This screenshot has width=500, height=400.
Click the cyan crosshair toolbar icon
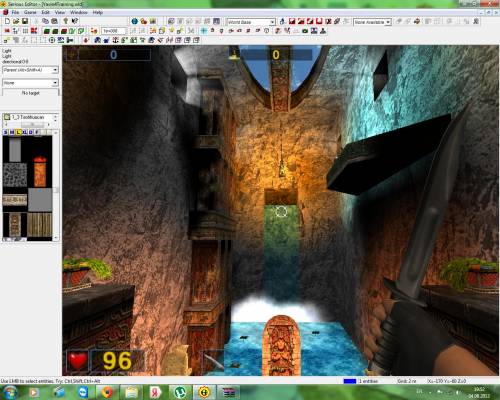click(204, 31)
